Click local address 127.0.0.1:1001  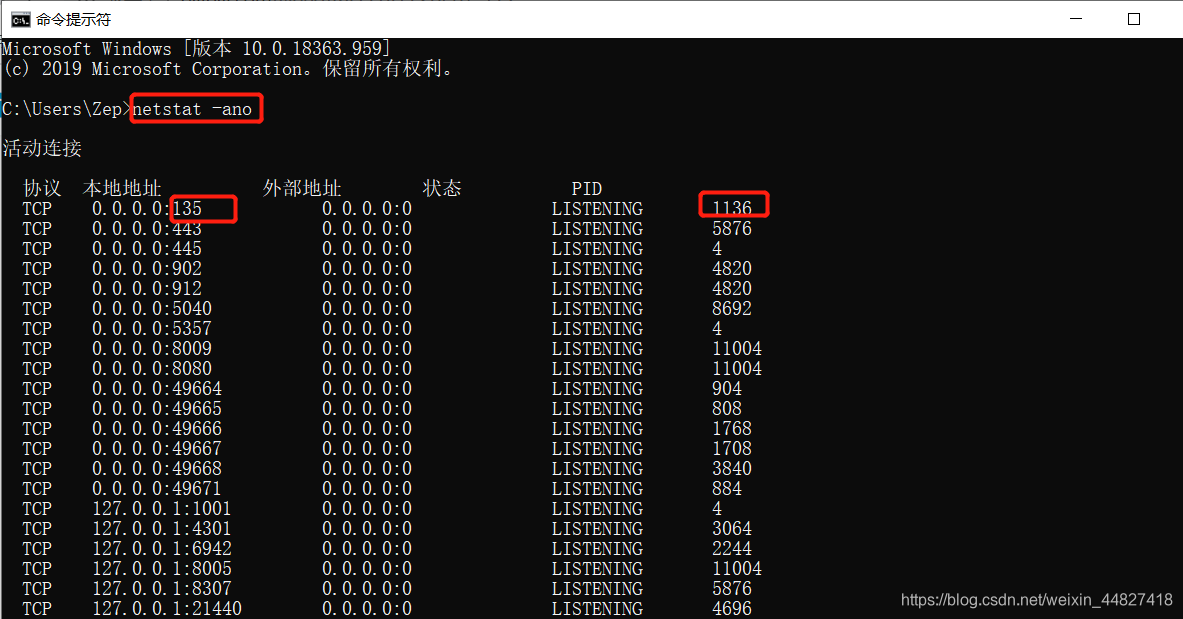pyautogui.click(x=161, y=509)
